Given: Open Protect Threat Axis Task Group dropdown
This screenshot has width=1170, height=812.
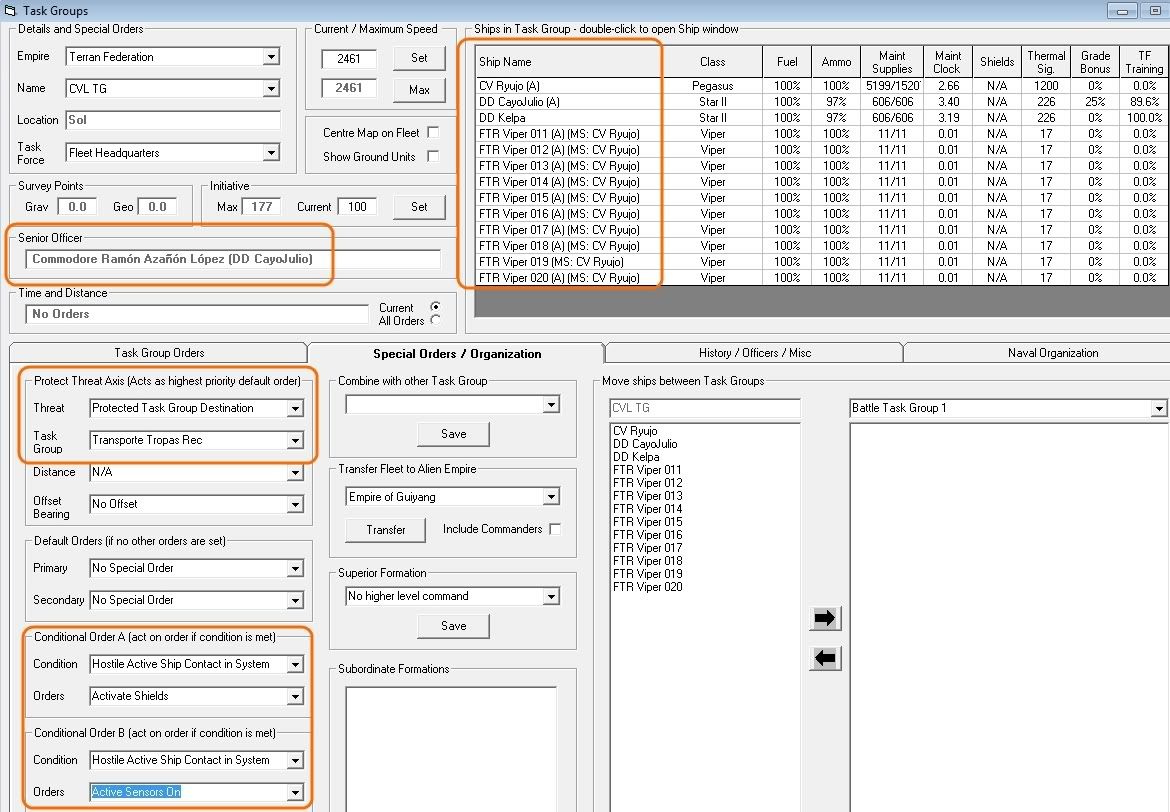Looking at the screenshot, I should pyautogui.click(x=295, y=440).
